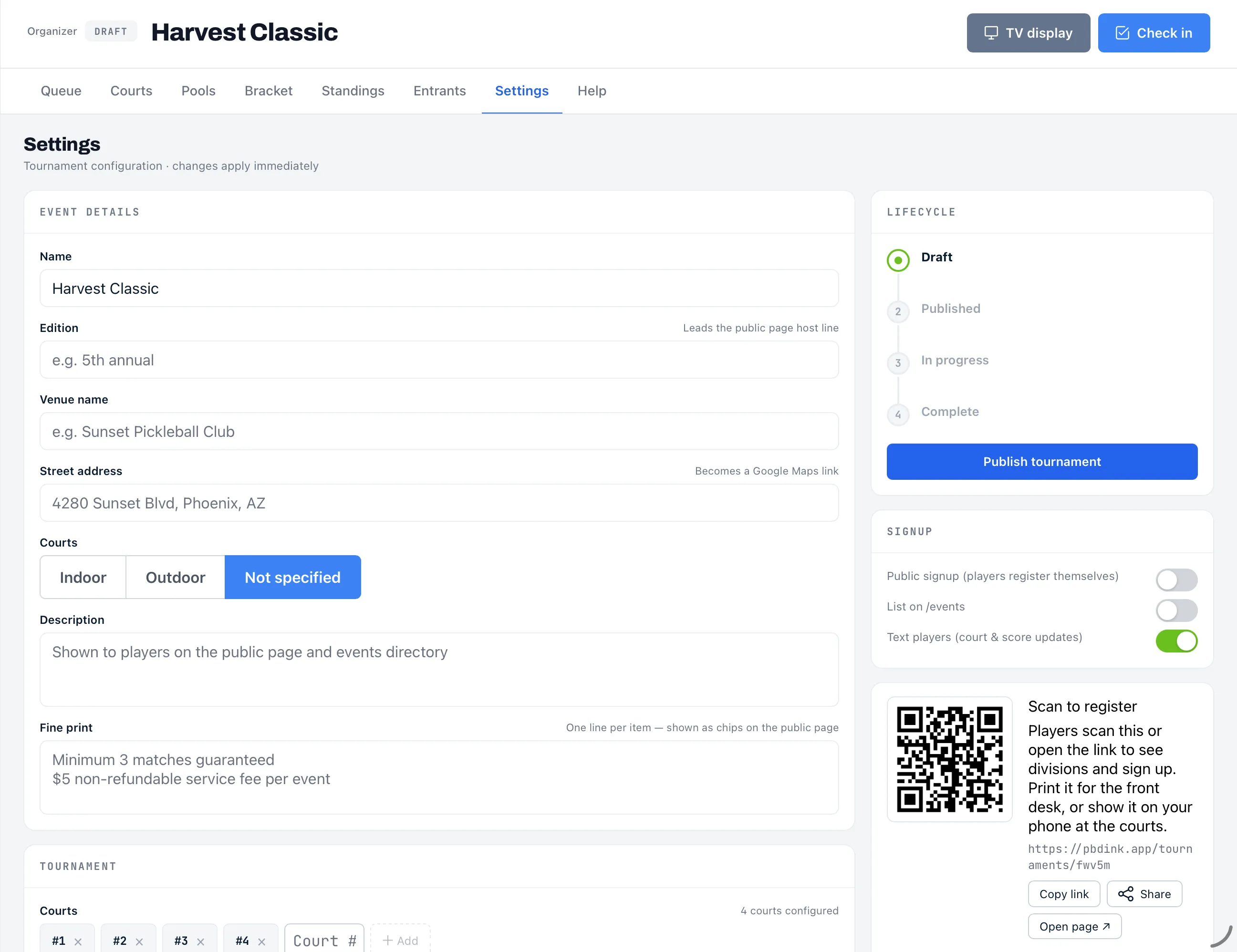Focus the Edition input field

[x=439, y=360]
